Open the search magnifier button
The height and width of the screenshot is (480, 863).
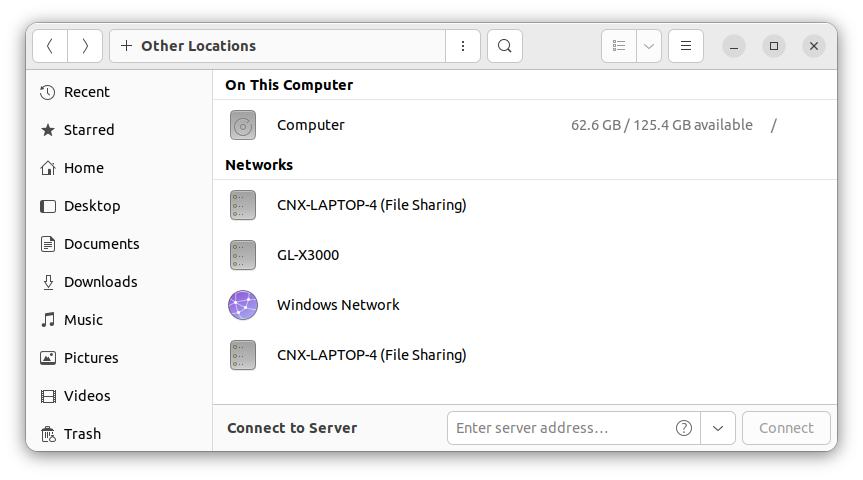505,46
